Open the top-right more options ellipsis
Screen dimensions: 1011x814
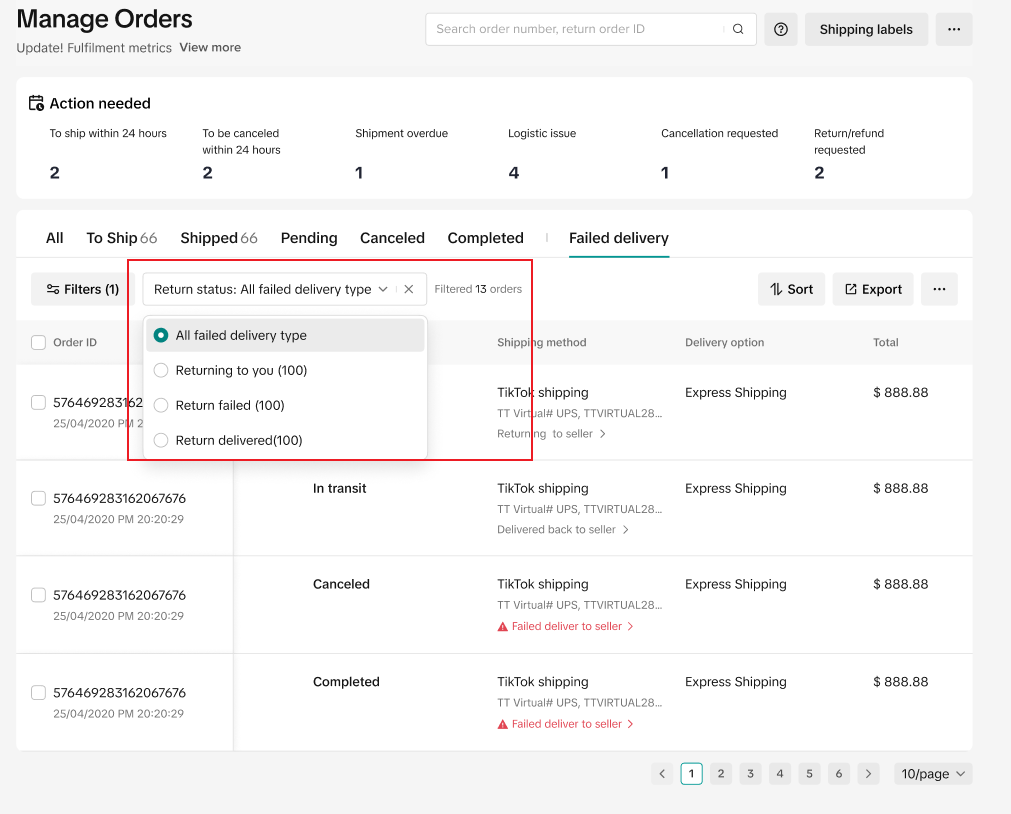pos(953,29)
